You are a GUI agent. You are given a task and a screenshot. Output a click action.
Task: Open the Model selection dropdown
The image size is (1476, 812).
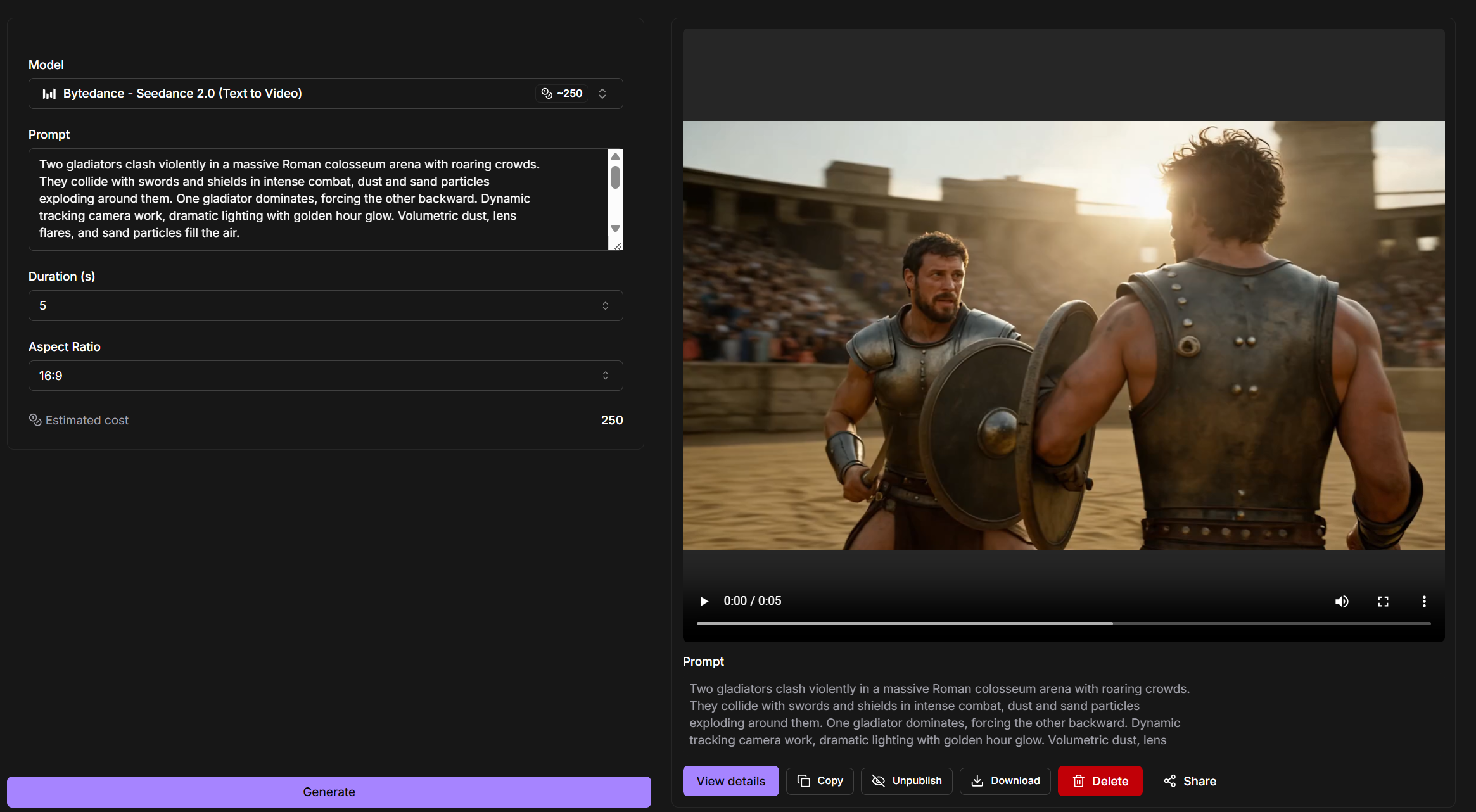326,94
